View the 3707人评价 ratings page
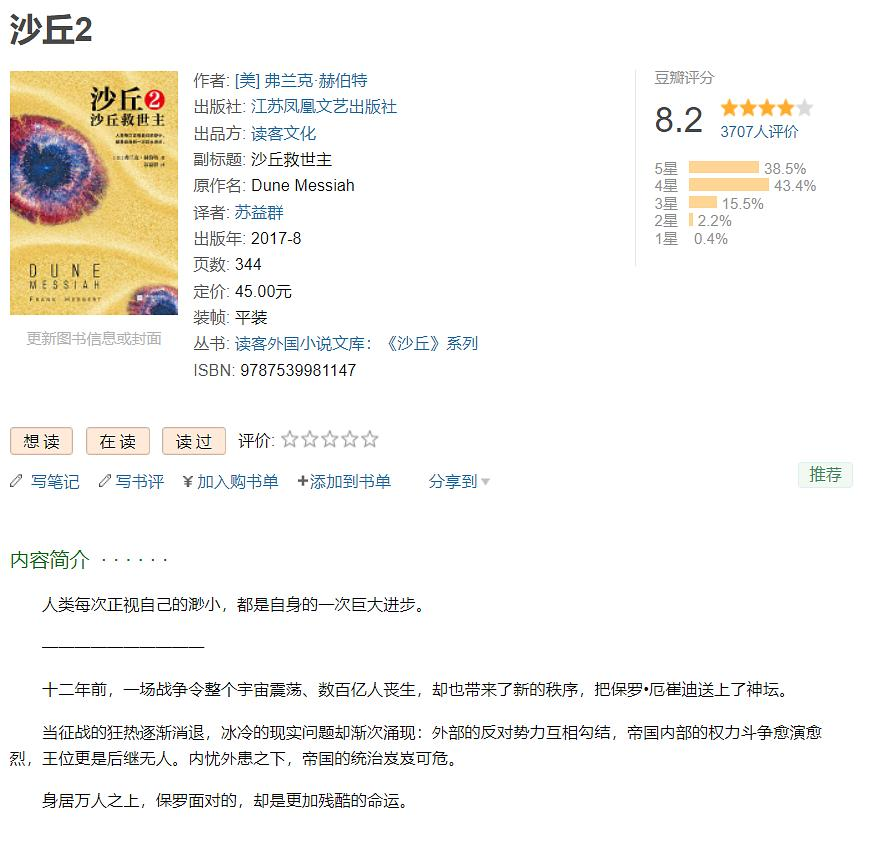The image size is (871, 843). tap(759, 132)
